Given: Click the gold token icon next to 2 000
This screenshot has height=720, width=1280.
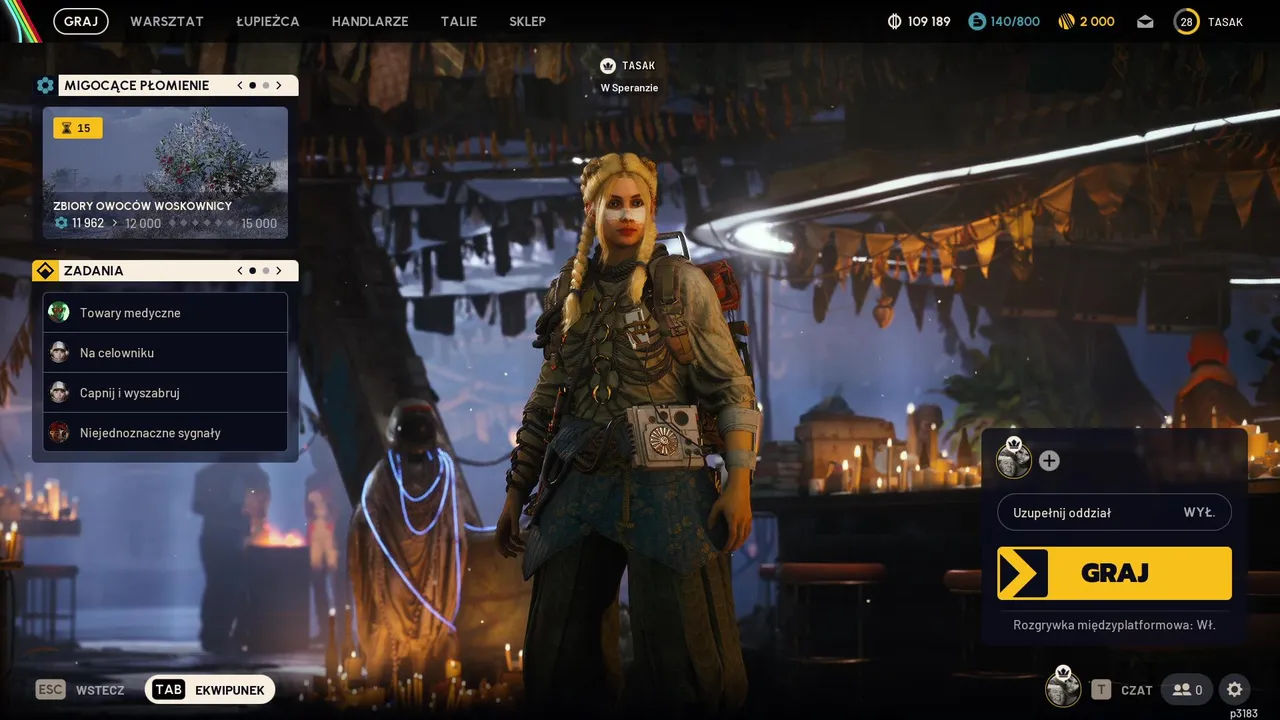Looking at the screenshot, I should click(x=1067, y=21).
